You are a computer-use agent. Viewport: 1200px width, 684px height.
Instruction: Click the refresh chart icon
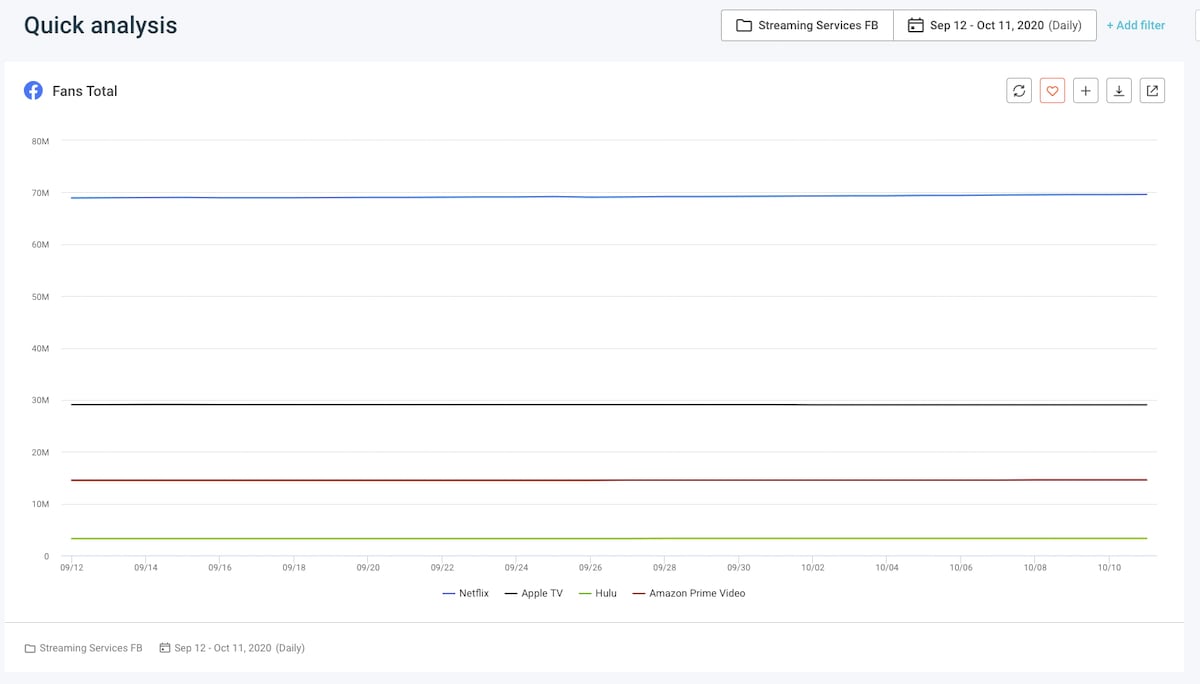1019,91
